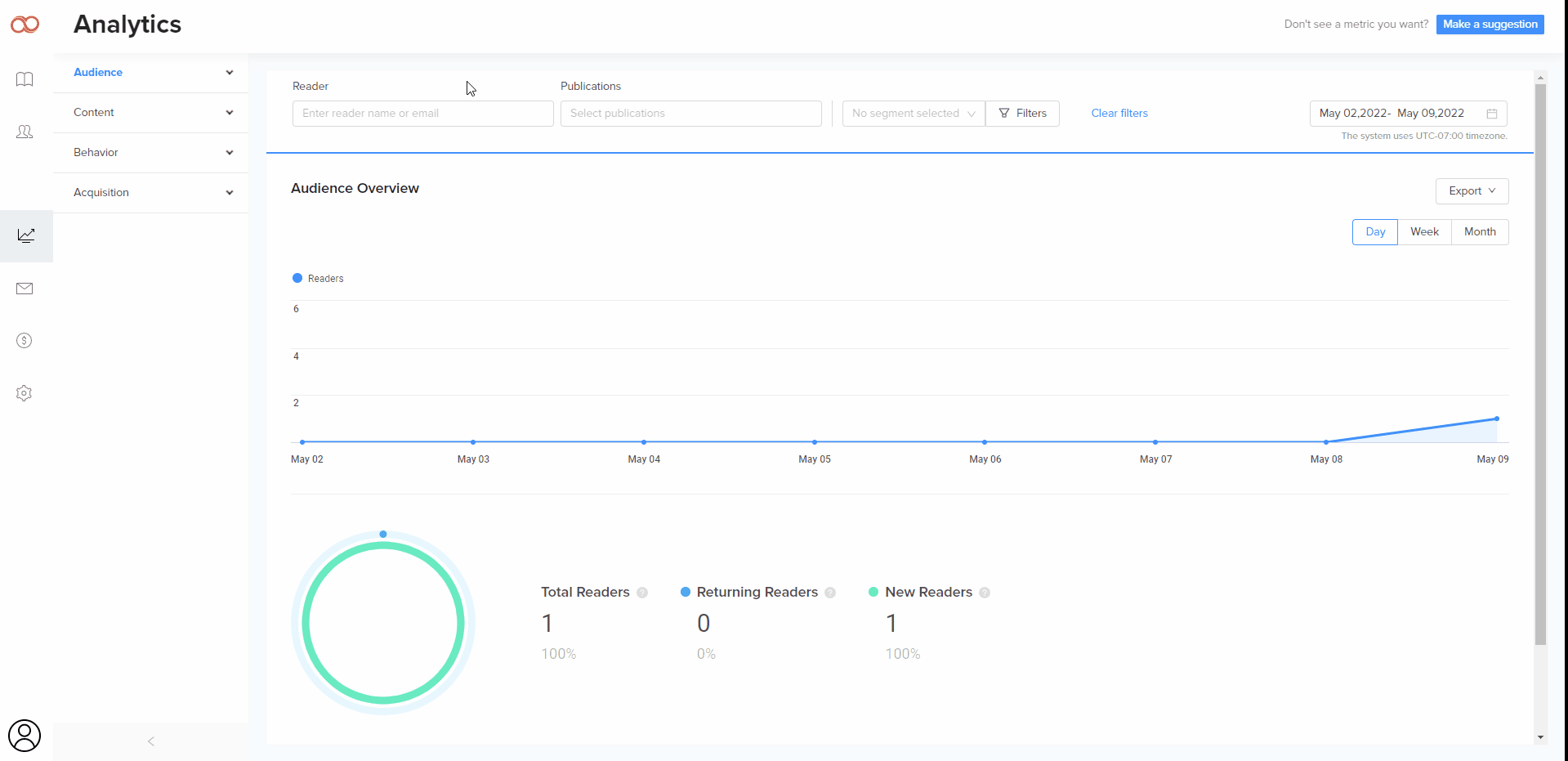The width and height of the screenshot is (1568, 761).
Task: Switch chart to Month view
Action: (x=1480, y=232)
